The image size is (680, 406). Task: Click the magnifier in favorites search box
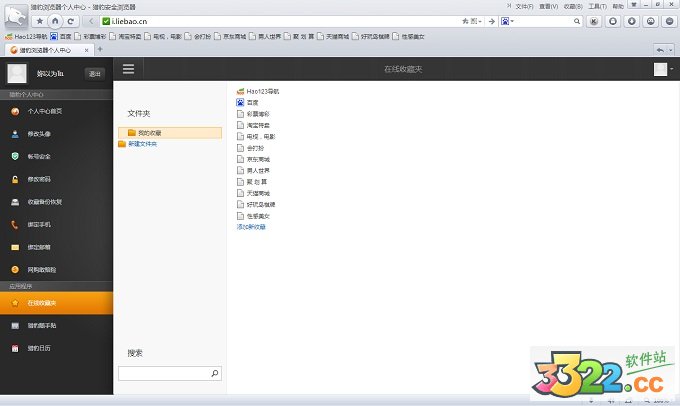(x=215, y=373)
